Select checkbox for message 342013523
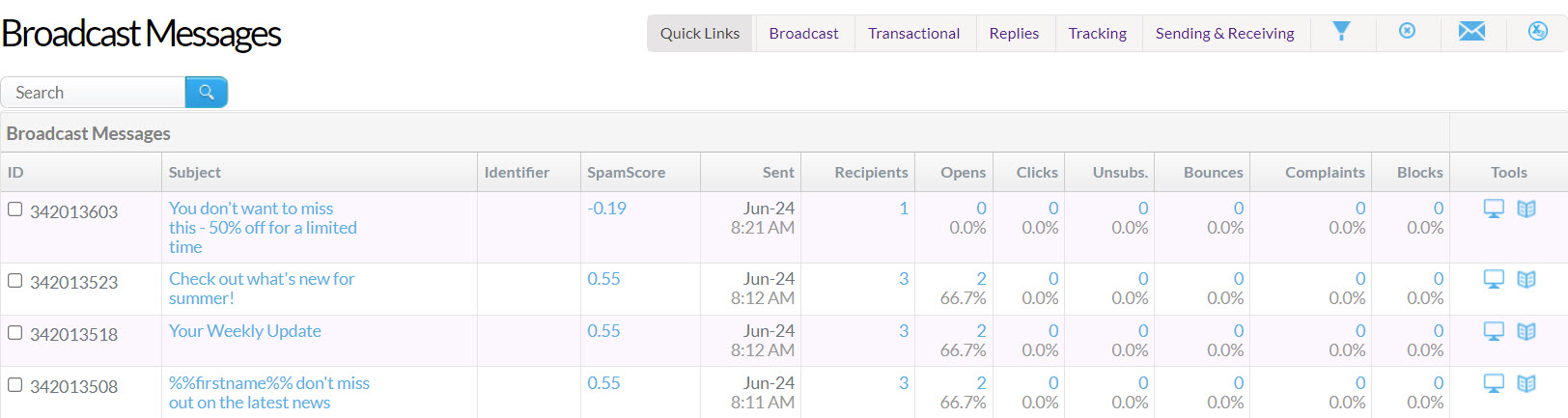This screenshot has width=1568, height=418. click(x=15, y=281)
